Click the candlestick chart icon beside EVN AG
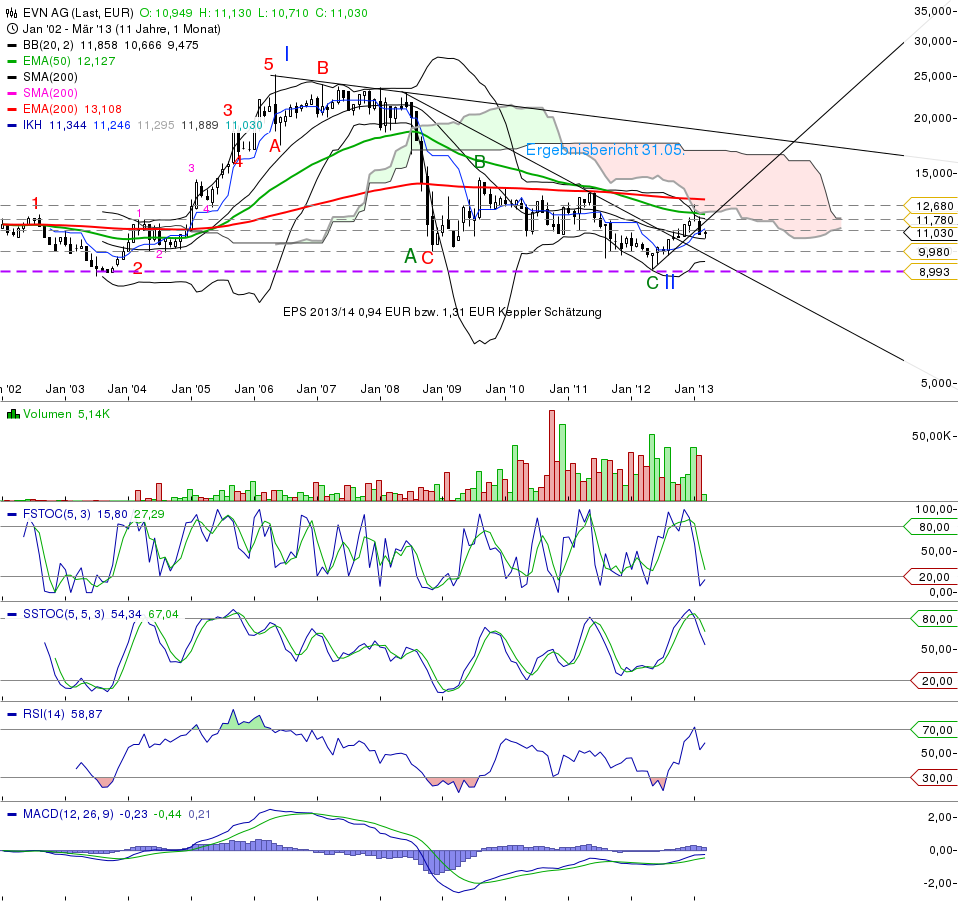958x901 pixels. pyautogui.click(x=10, y=11)
